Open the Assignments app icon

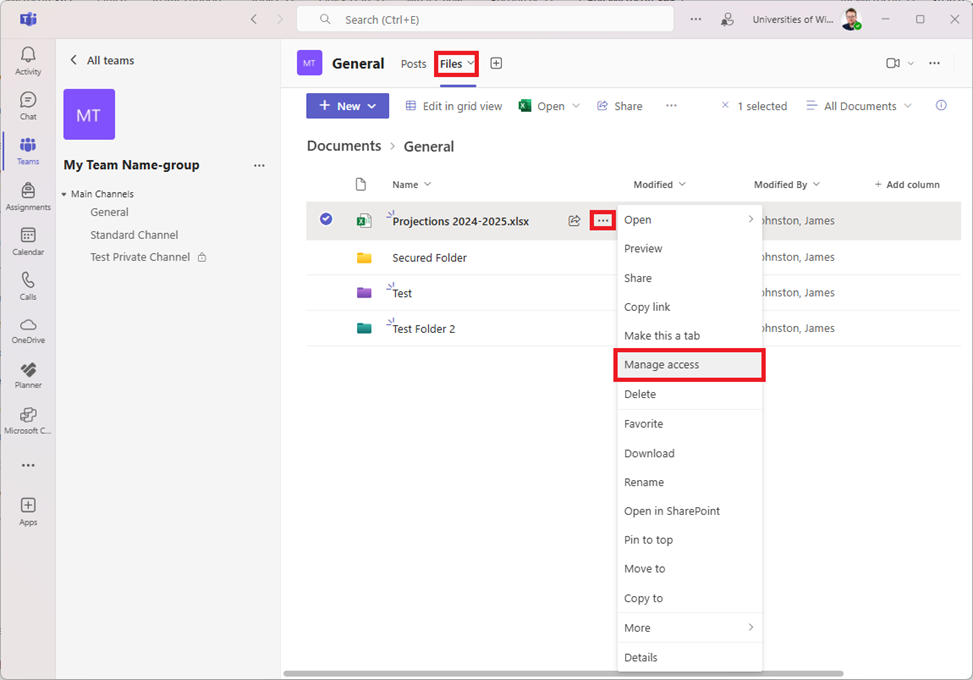28,195
